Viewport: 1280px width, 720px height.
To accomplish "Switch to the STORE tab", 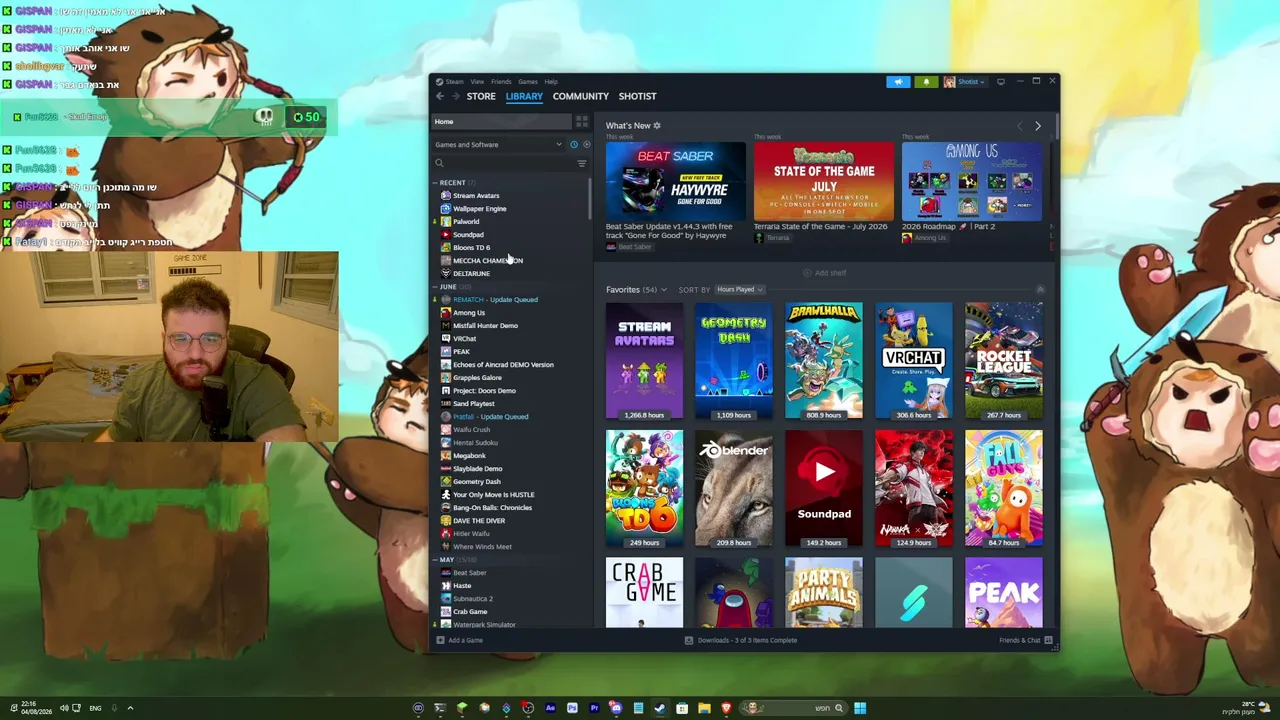I will click(481, 97).
